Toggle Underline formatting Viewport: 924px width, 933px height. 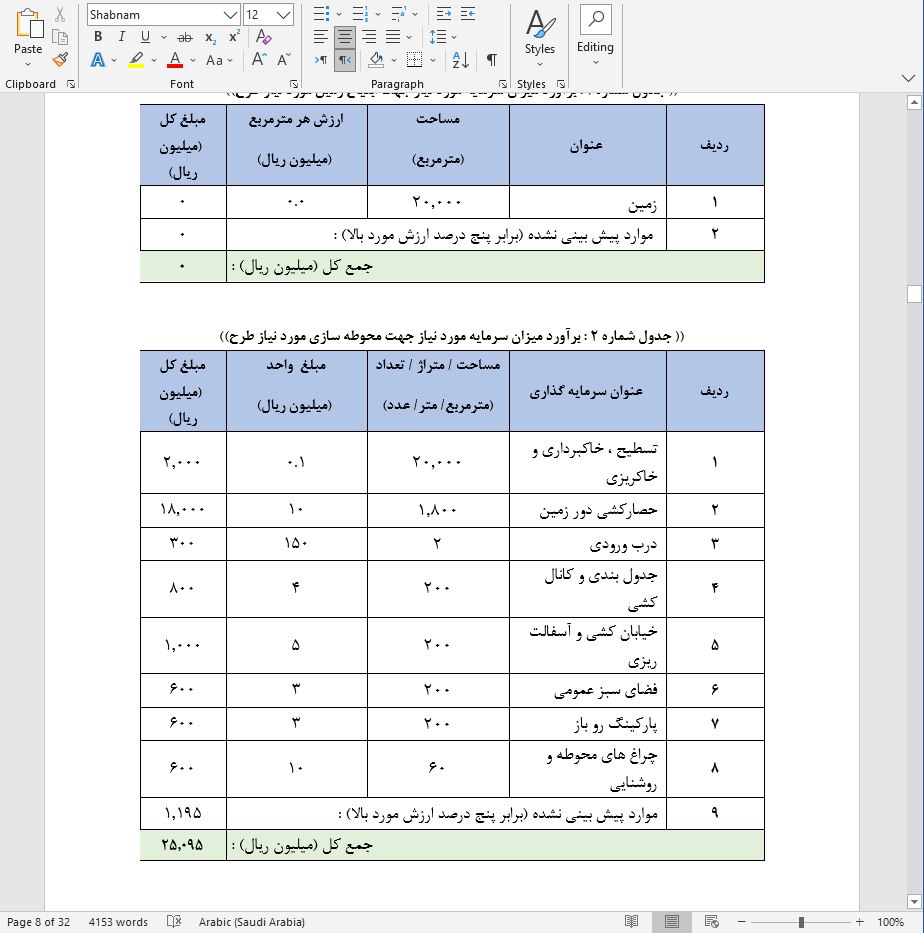145,37
